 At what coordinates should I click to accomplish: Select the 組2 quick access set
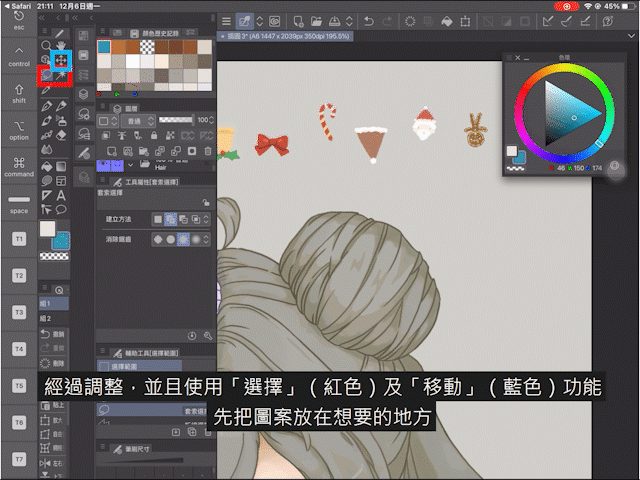pos(54,318)
